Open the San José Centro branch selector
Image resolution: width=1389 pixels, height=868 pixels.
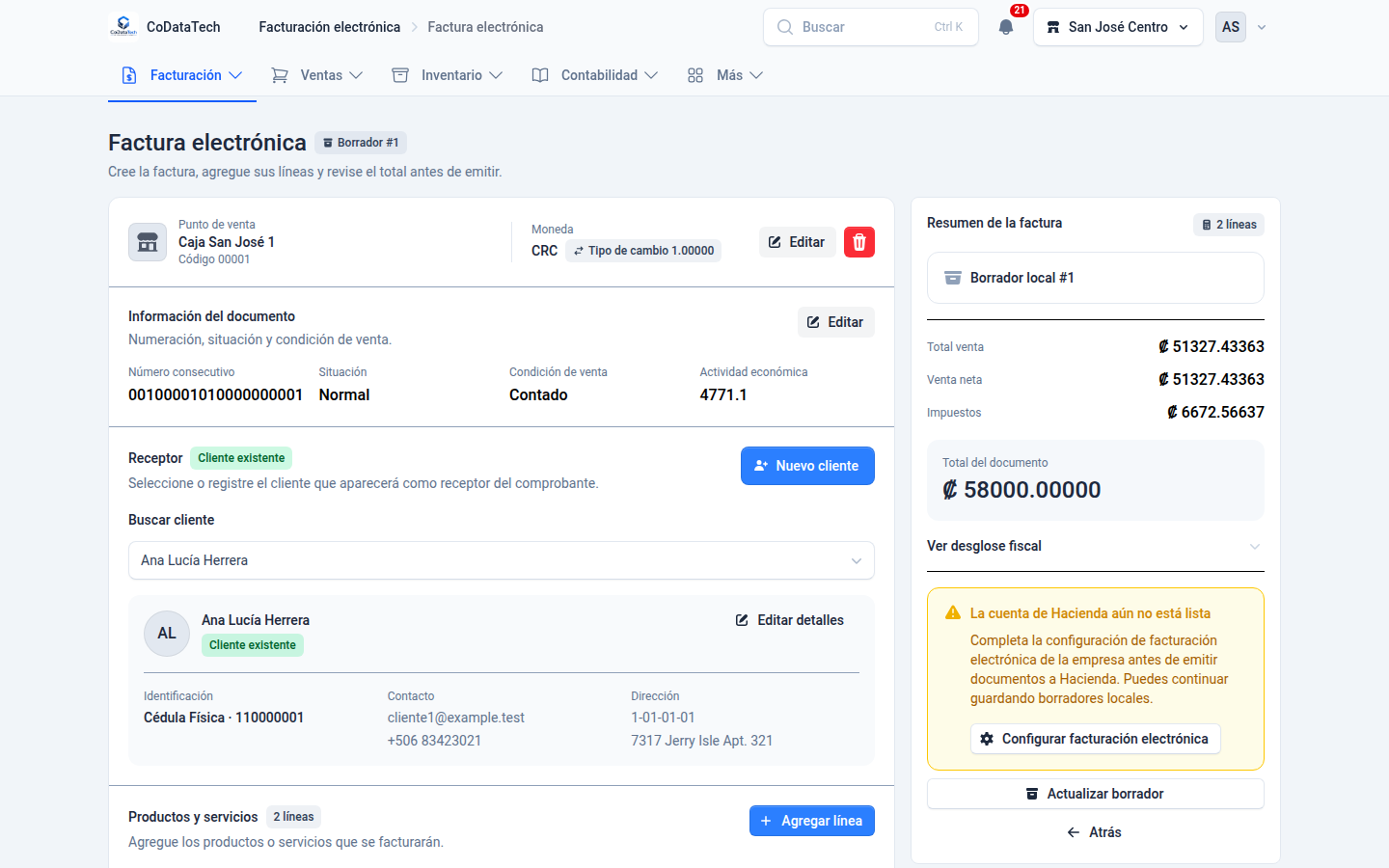[x=1118, y=27]
